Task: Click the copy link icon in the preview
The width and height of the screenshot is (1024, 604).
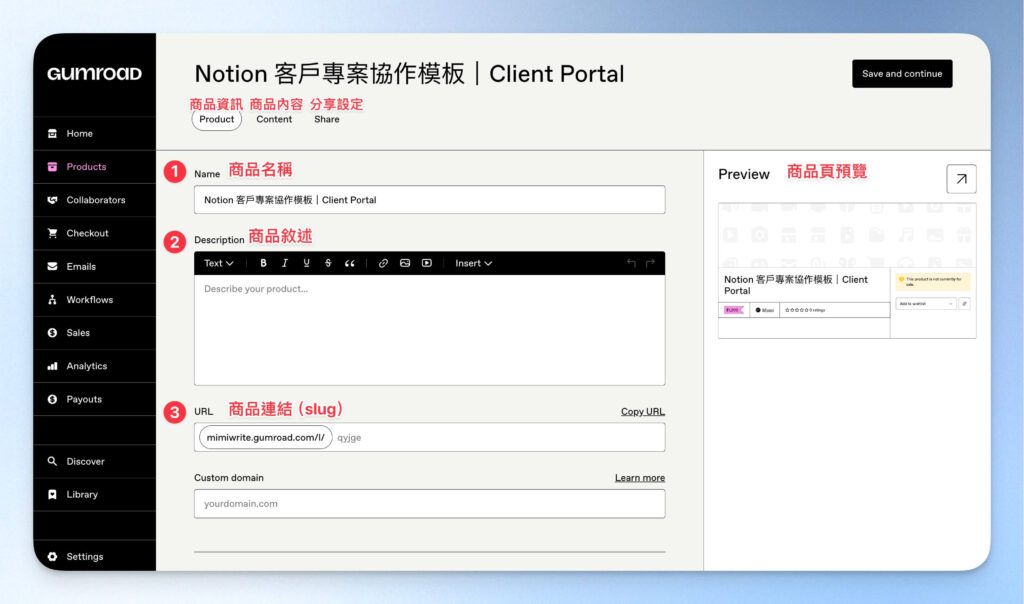Action: pyautogui.click(x=965, y=304)
